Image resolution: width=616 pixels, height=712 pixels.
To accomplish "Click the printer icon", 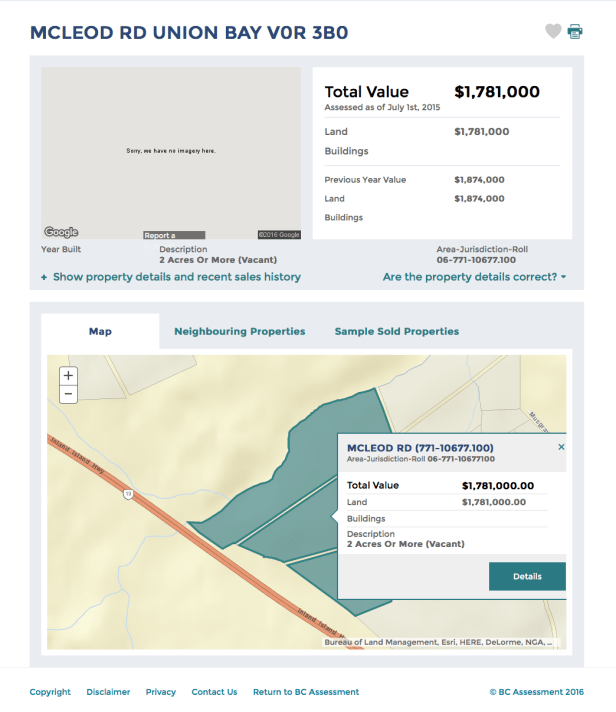I will [x=575, y=31].
